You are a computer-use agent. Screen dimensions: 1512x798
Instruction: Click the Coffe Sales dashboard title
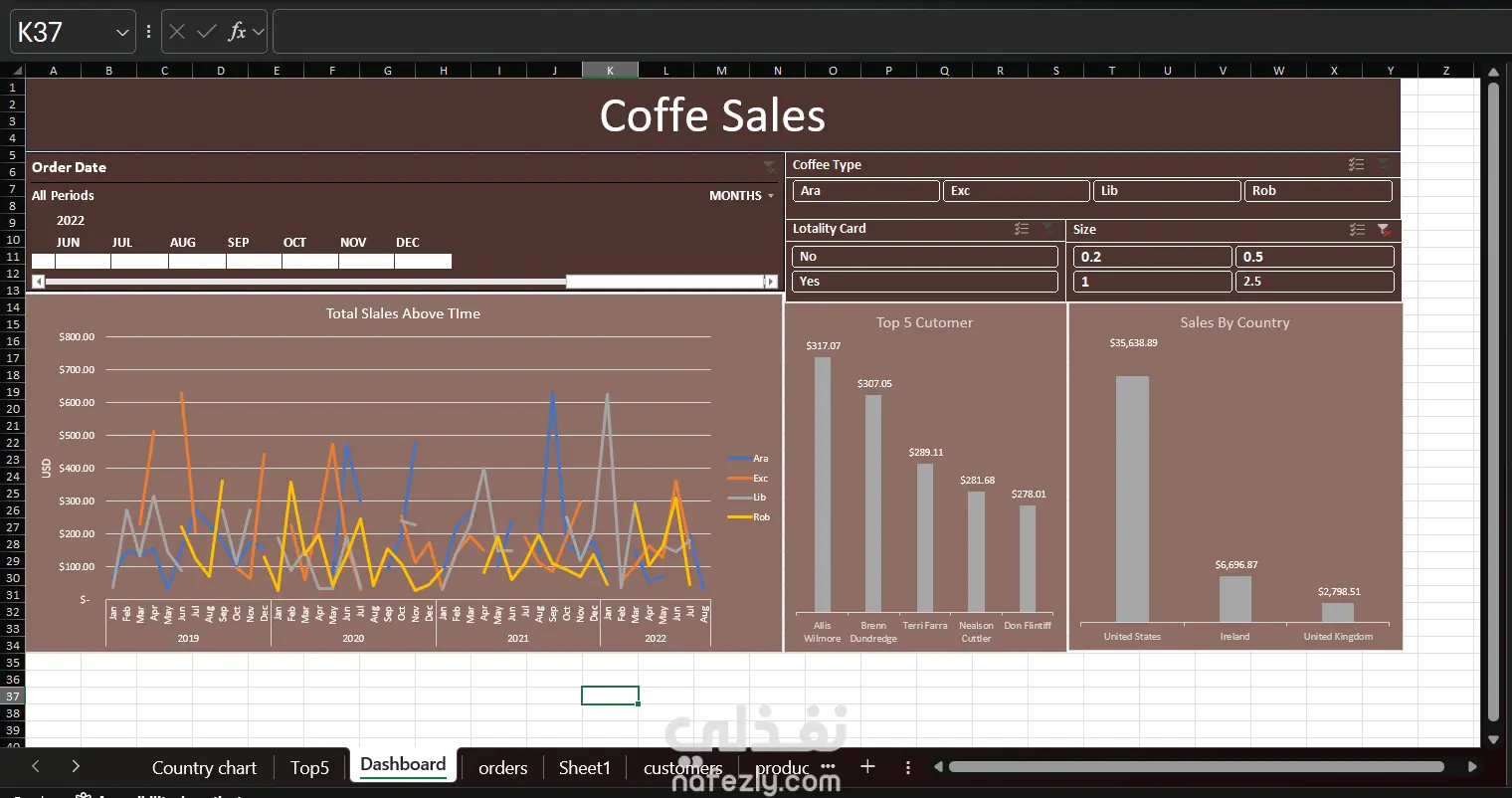(x=712, y=115)
